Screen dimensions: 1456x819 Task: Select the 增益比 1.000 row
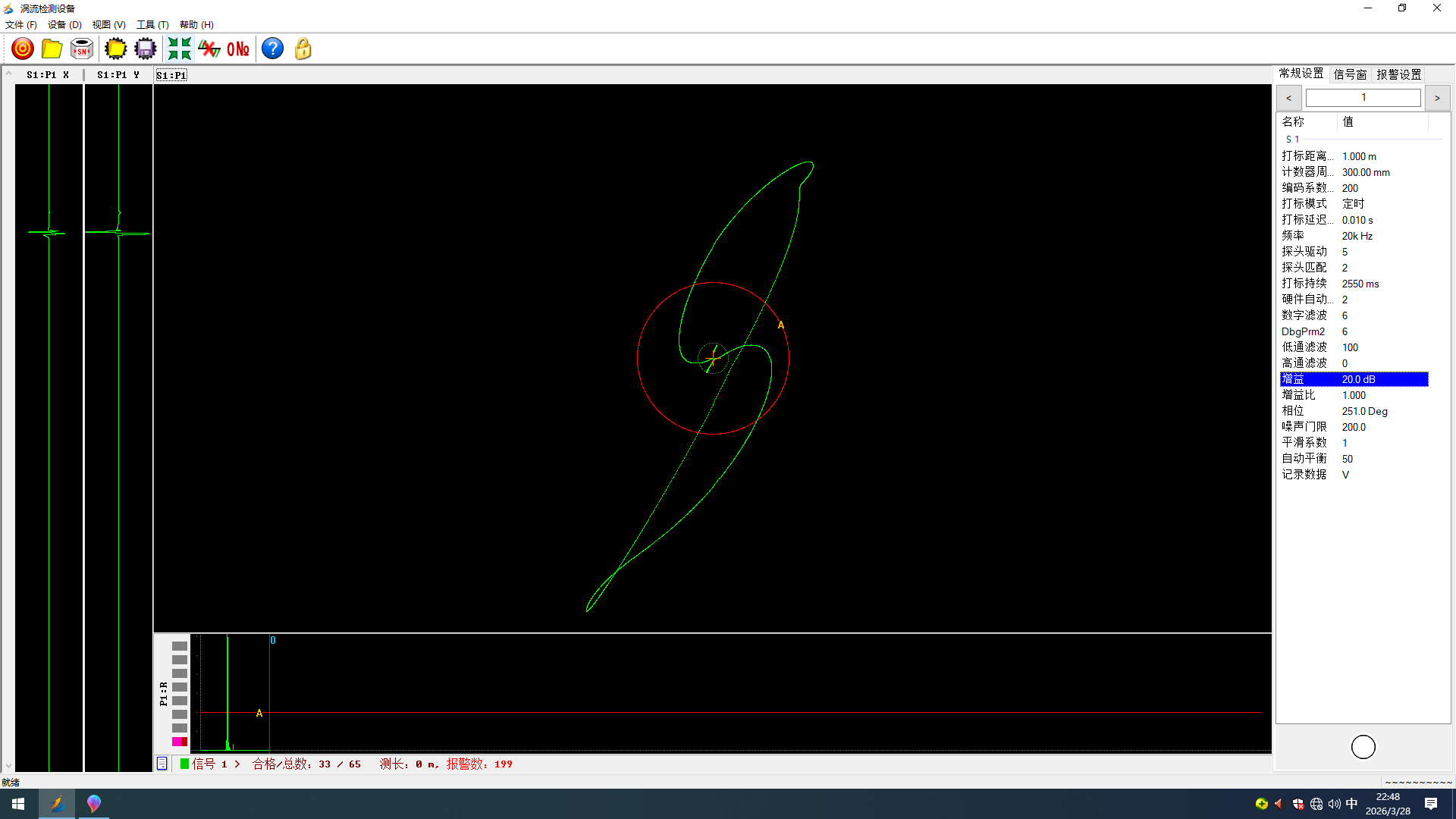tap(1354, 395)
